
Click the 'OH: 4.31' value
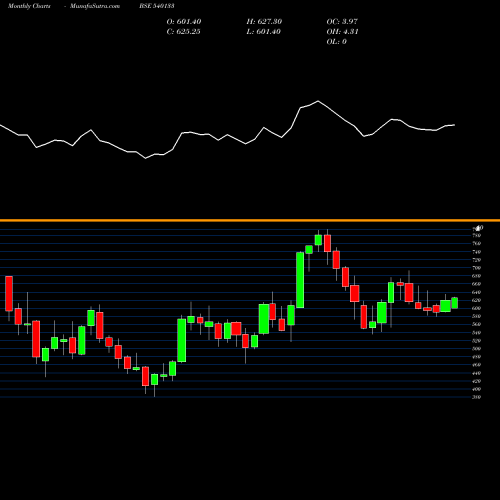point(342,32)
